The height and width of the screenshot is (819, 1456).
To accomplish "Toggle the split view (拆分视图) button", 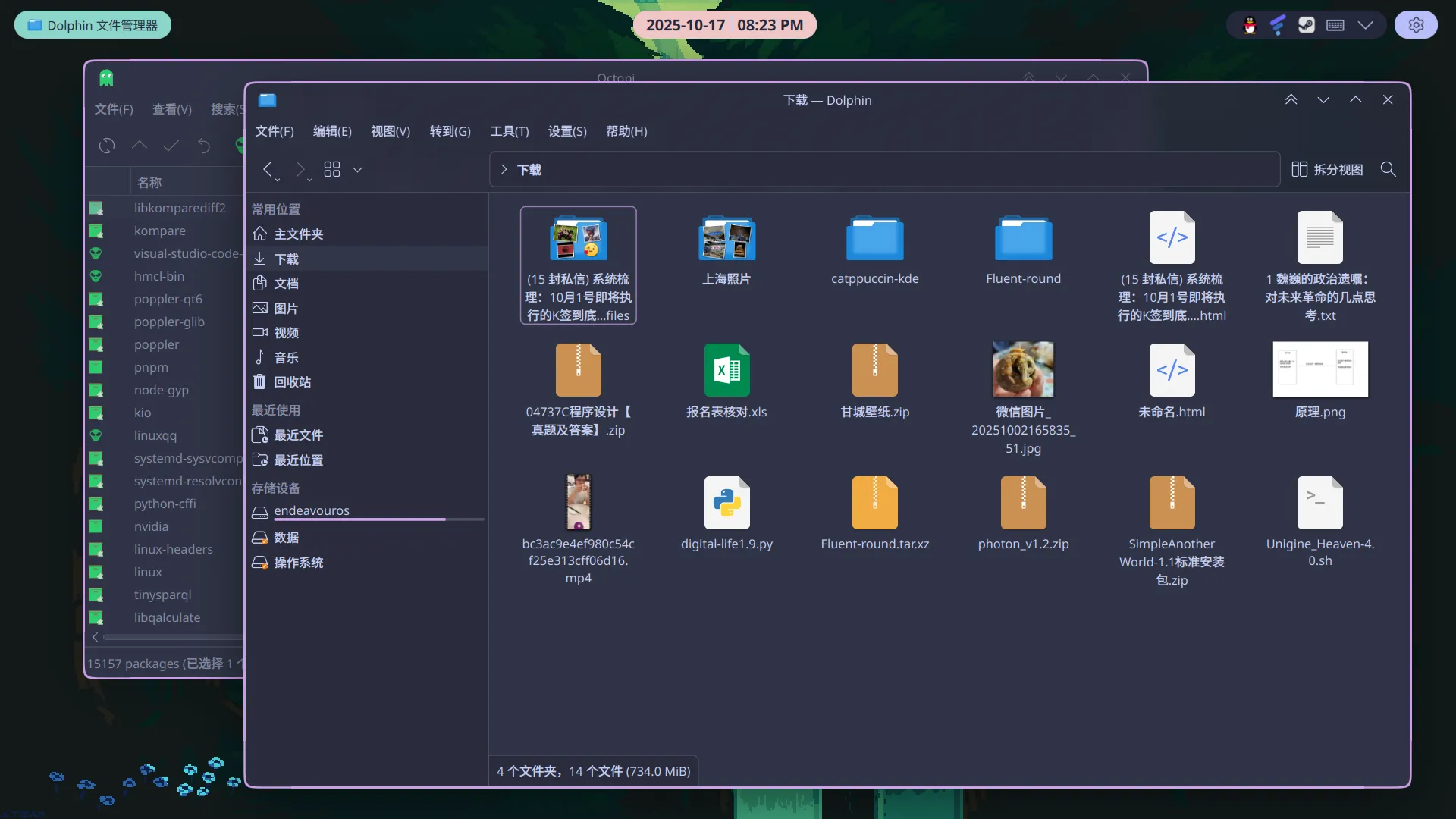I will [x=1327, y=169].
